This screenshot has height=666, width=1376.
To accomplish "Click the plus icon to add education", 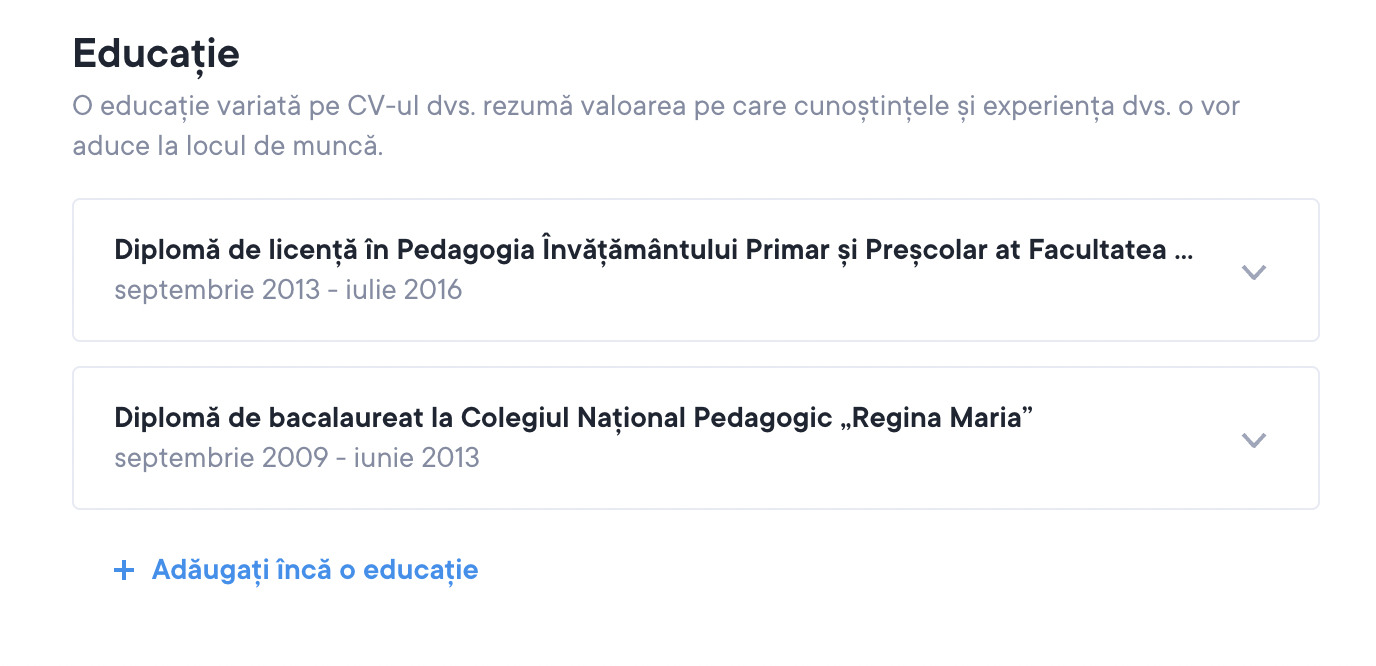I will pyautogui.click(x=124, y=570).
